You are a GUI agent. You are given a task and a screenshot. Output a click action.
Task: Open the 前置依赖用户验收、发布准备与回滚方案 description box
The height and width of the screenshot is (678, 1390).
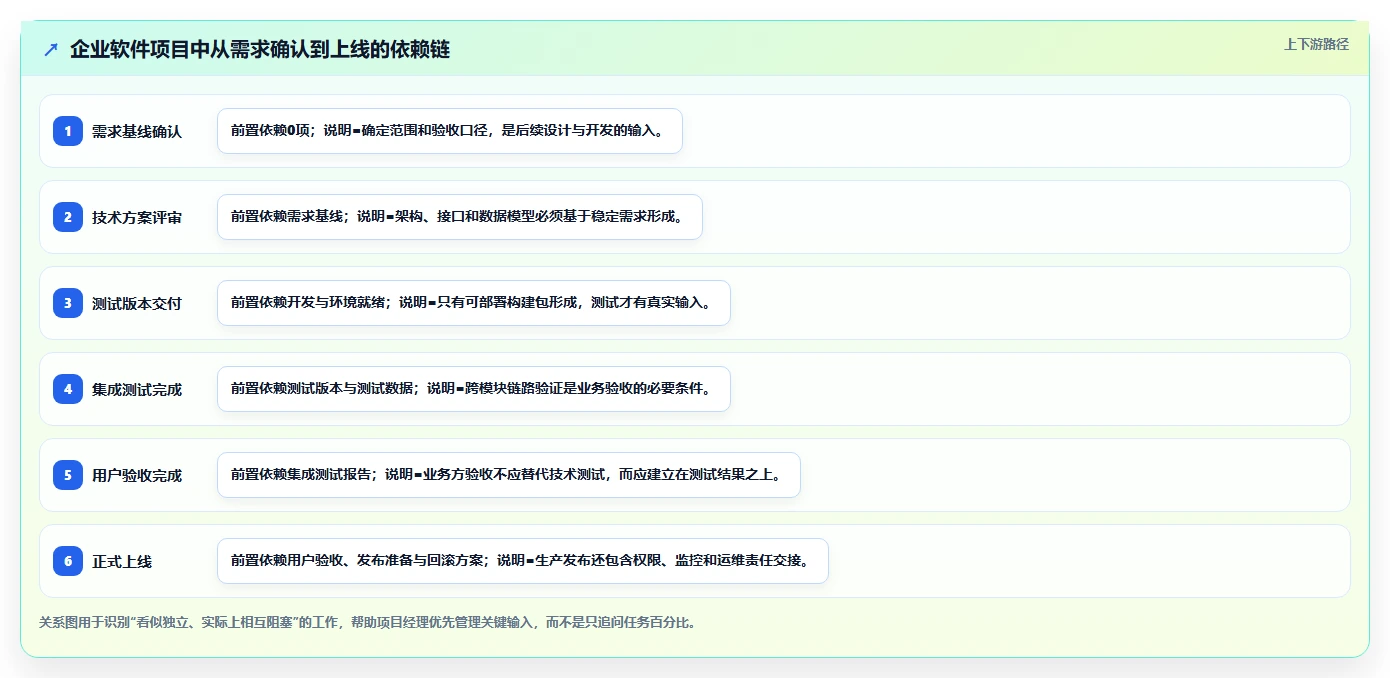(x=523, y=561)
